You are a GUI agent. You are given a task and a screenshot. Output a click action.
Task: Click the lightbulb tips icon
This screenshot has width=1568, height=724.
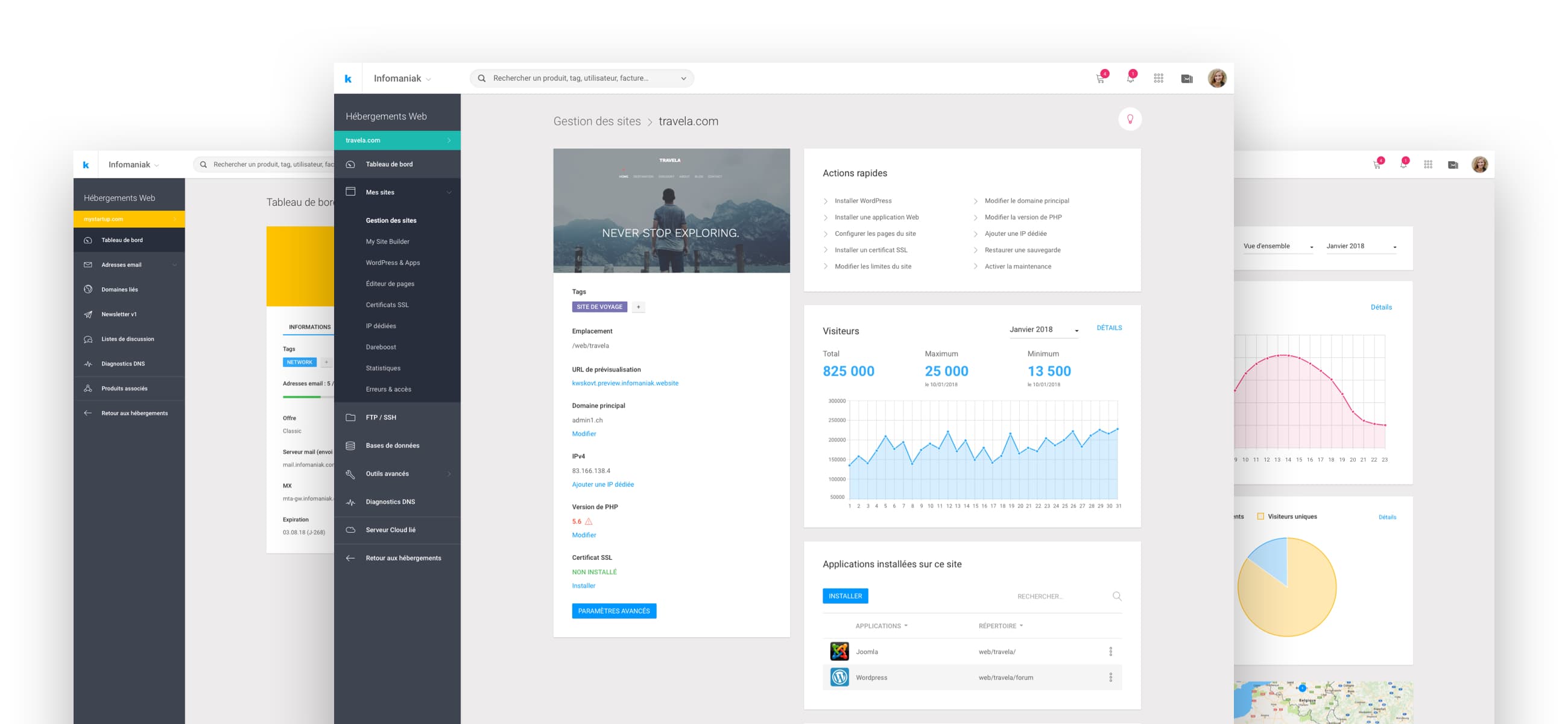click(x=1130, y=119)
